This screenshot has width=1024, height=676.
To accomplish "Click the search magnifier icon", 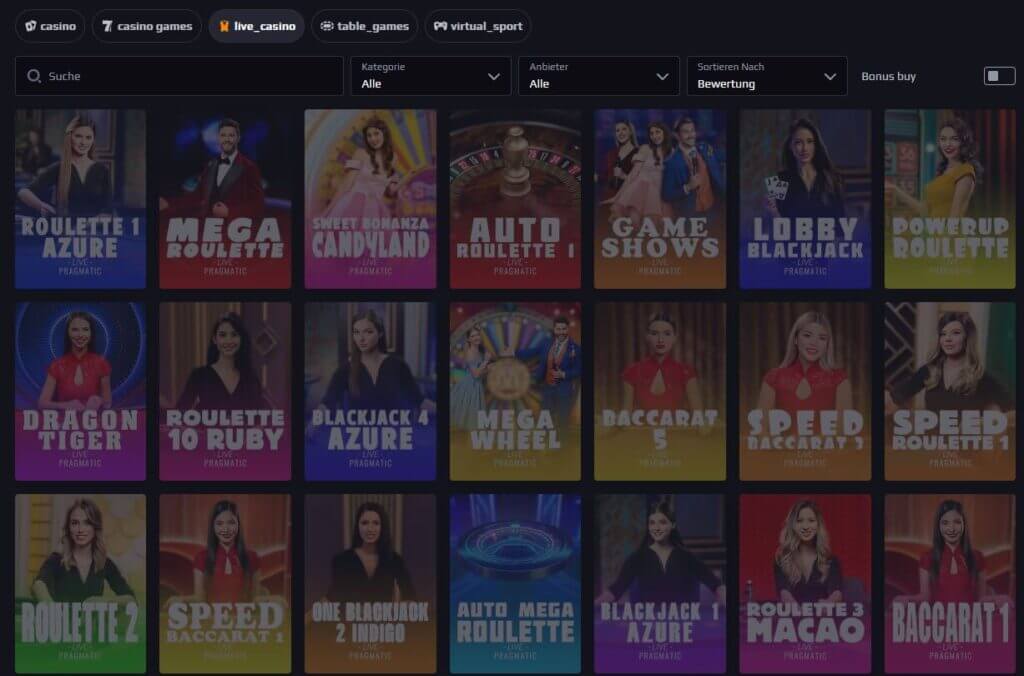I will click(x=34, y=76).
